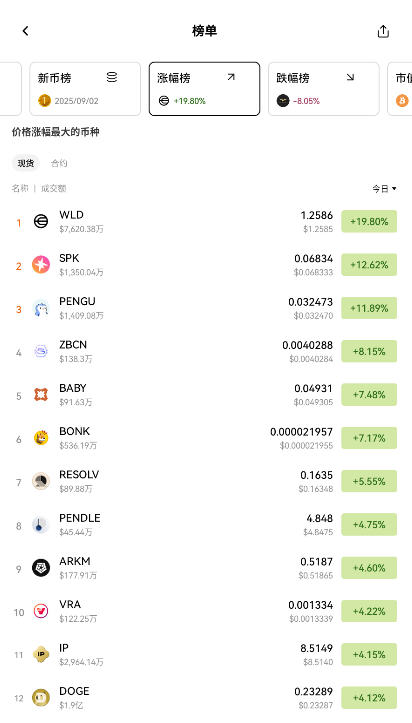Open the 今日 time range dropdown
The height and width of the screenshot is (723, 412).
pos(384,189)
